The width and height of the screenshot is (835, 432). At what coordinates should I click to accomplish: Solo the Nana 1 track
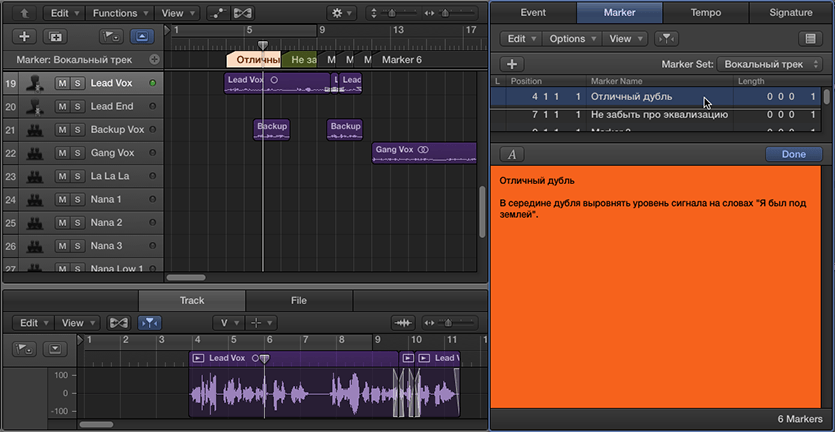[78, 199]
